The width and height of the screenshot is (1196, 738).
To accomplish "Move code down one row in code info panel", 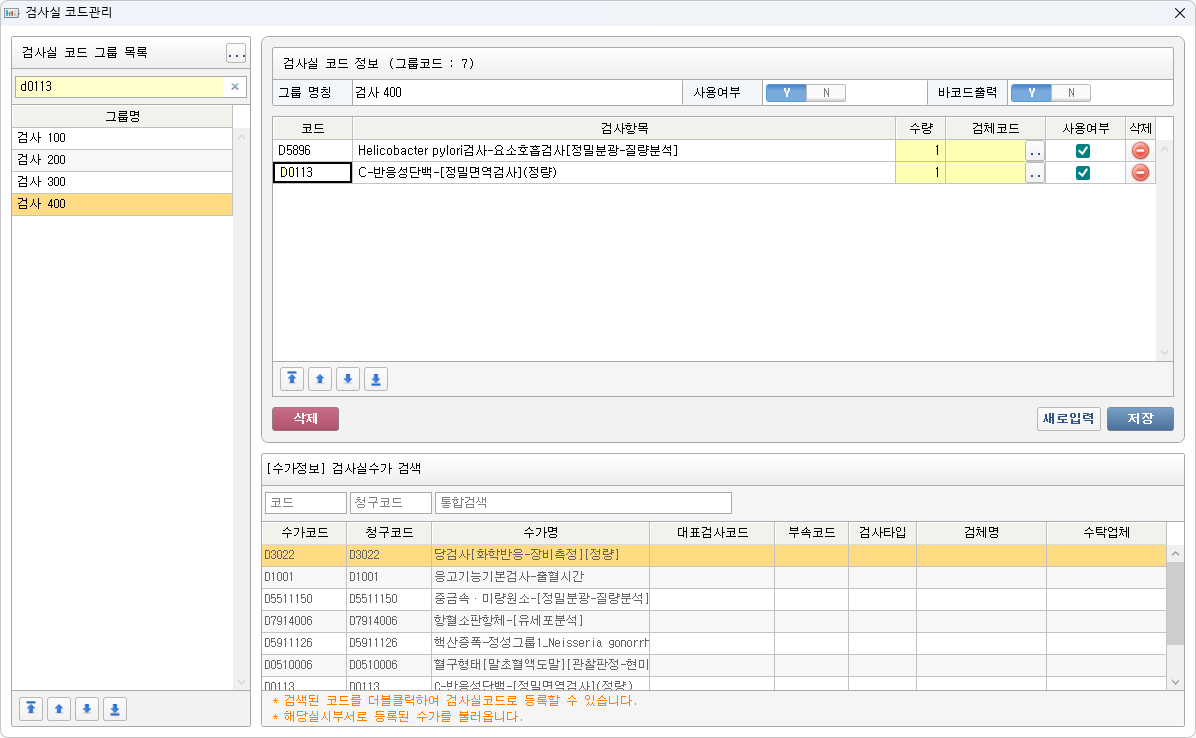I will 348,379.
